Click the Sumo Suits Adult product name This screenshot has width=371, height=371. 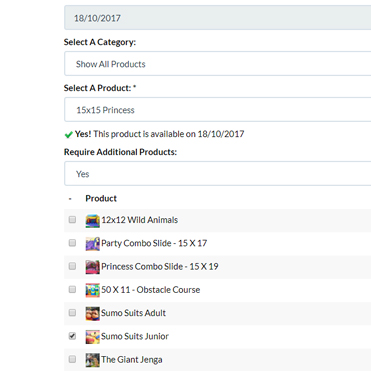coord(133,313)
